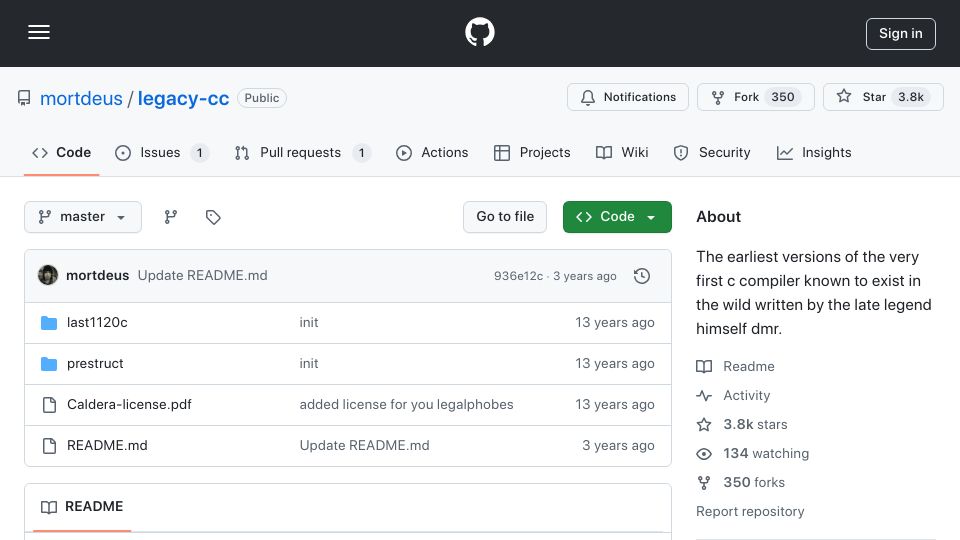Open the mortdeus owner profile link
Image resolution: width=960 pixels, height=540 pixels.
click(x=81, y=98)
